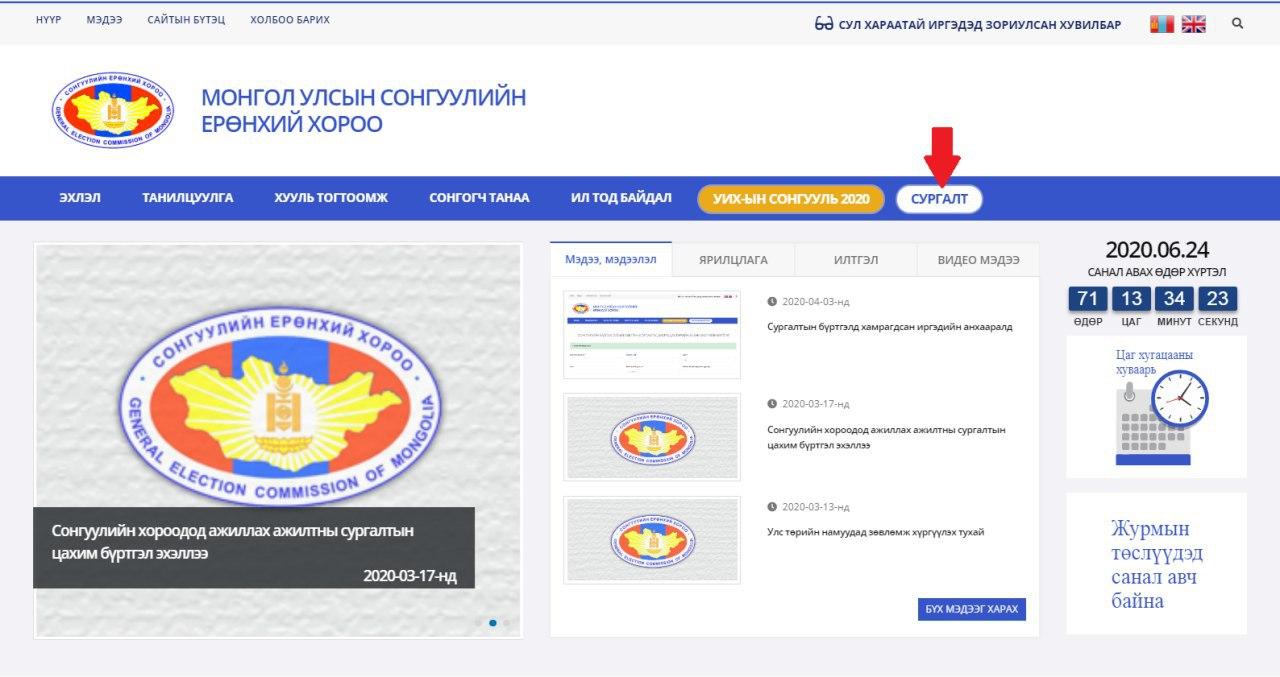Click the СУРГАЛТ button
The height and width of the screenshot is (677, 1280).
tap(939, 199)
